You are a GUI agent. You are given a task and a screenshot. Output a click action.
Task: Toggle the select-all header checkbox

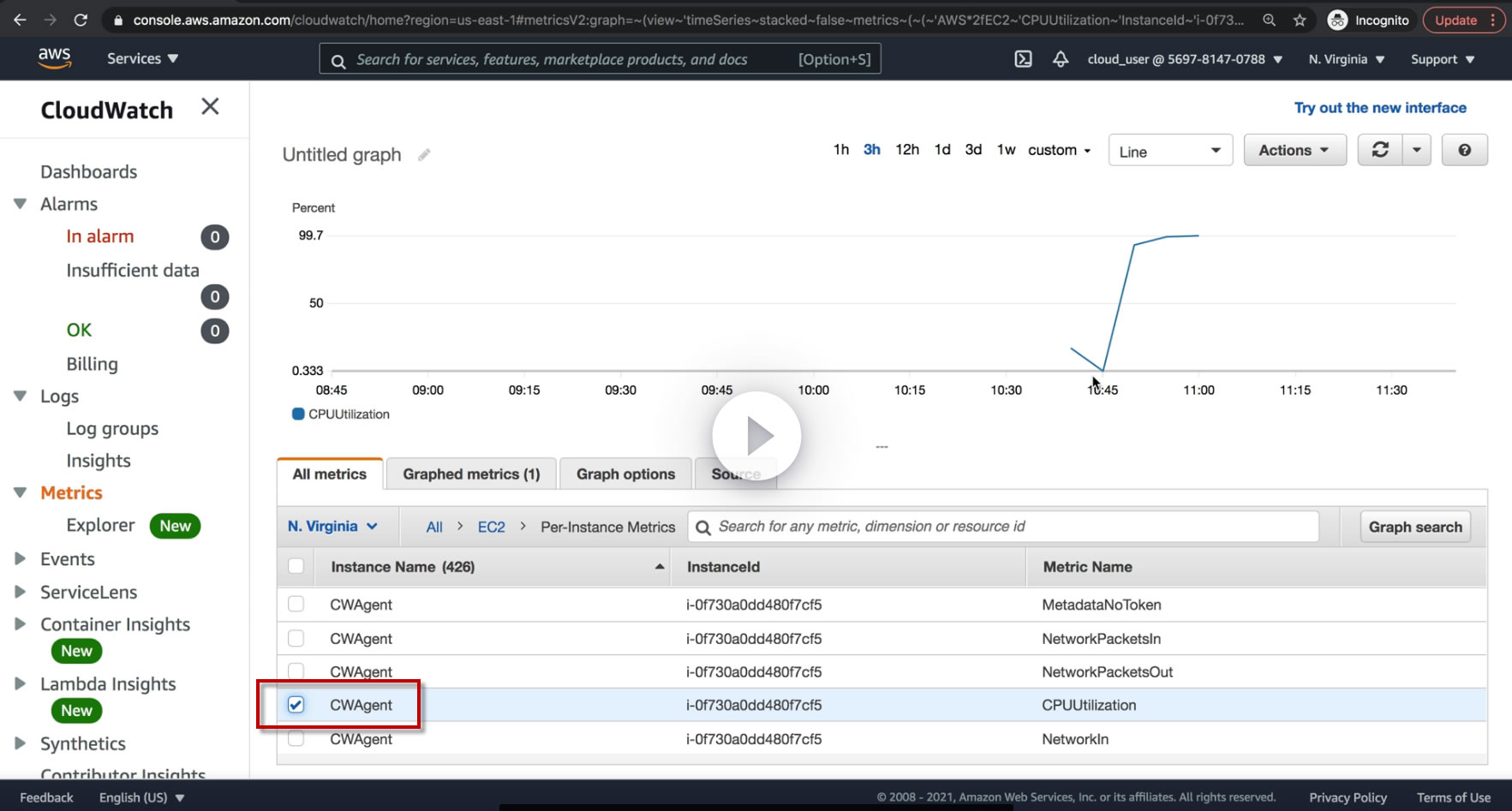coord(296,566)
